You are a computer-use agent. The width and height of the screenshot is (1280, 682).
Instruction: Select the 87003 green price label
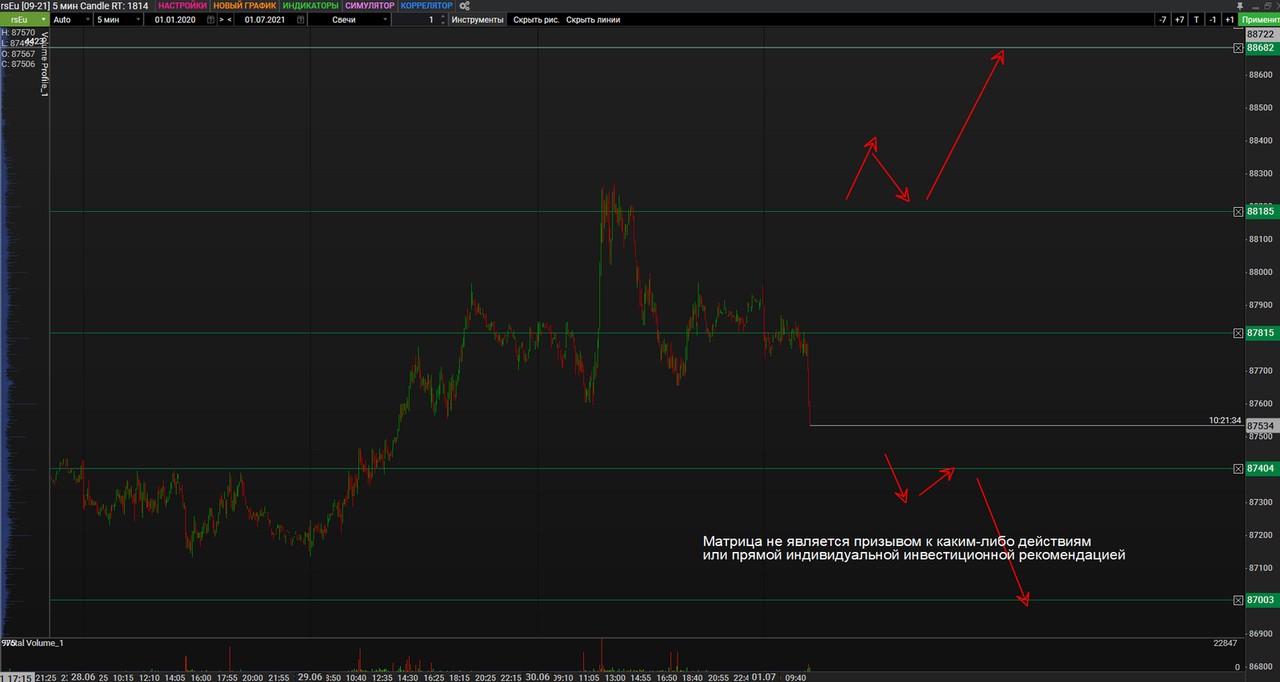click(1261, 599)
